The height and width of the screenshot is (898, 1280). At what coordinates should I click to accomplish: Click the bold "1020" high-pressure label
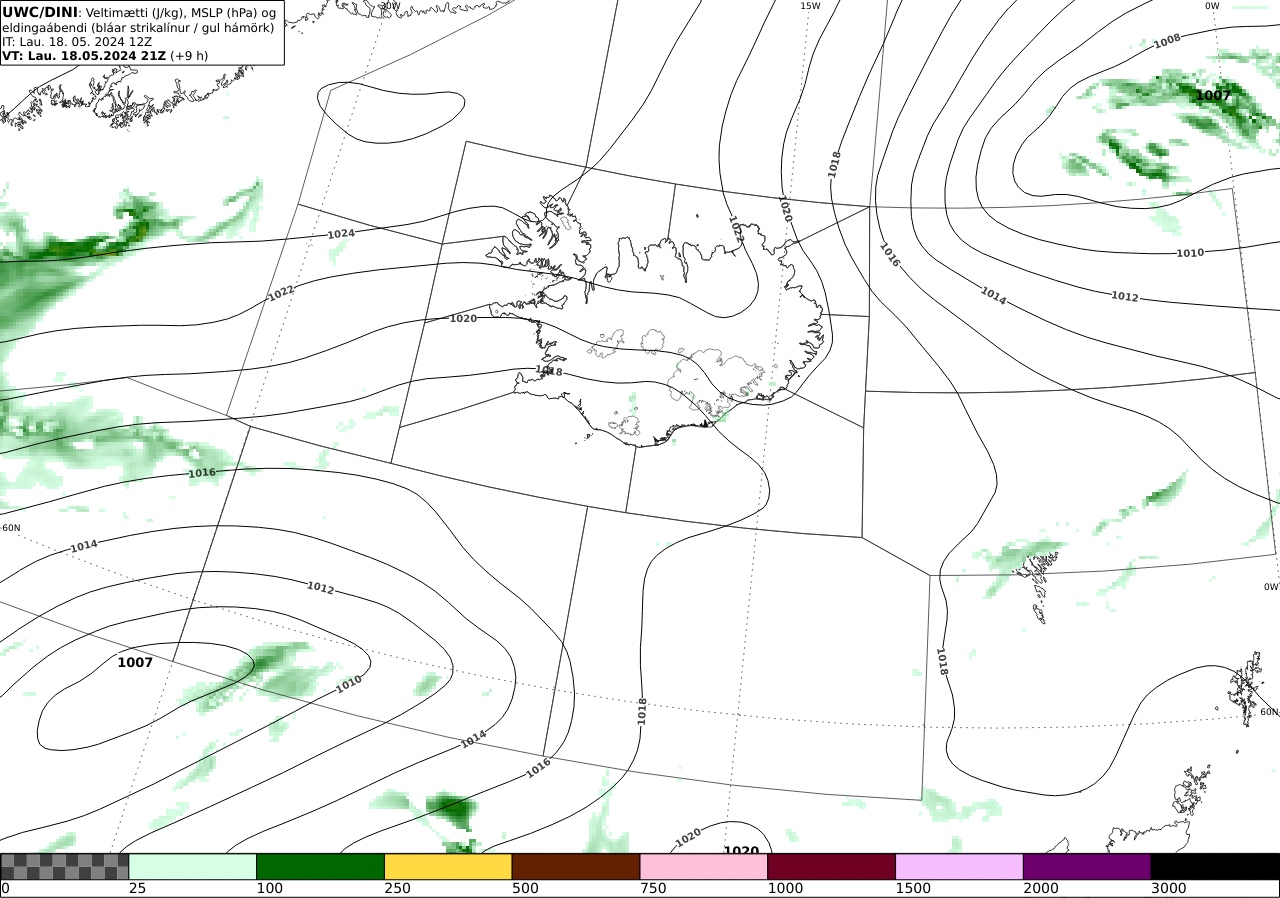click(741, 851)
